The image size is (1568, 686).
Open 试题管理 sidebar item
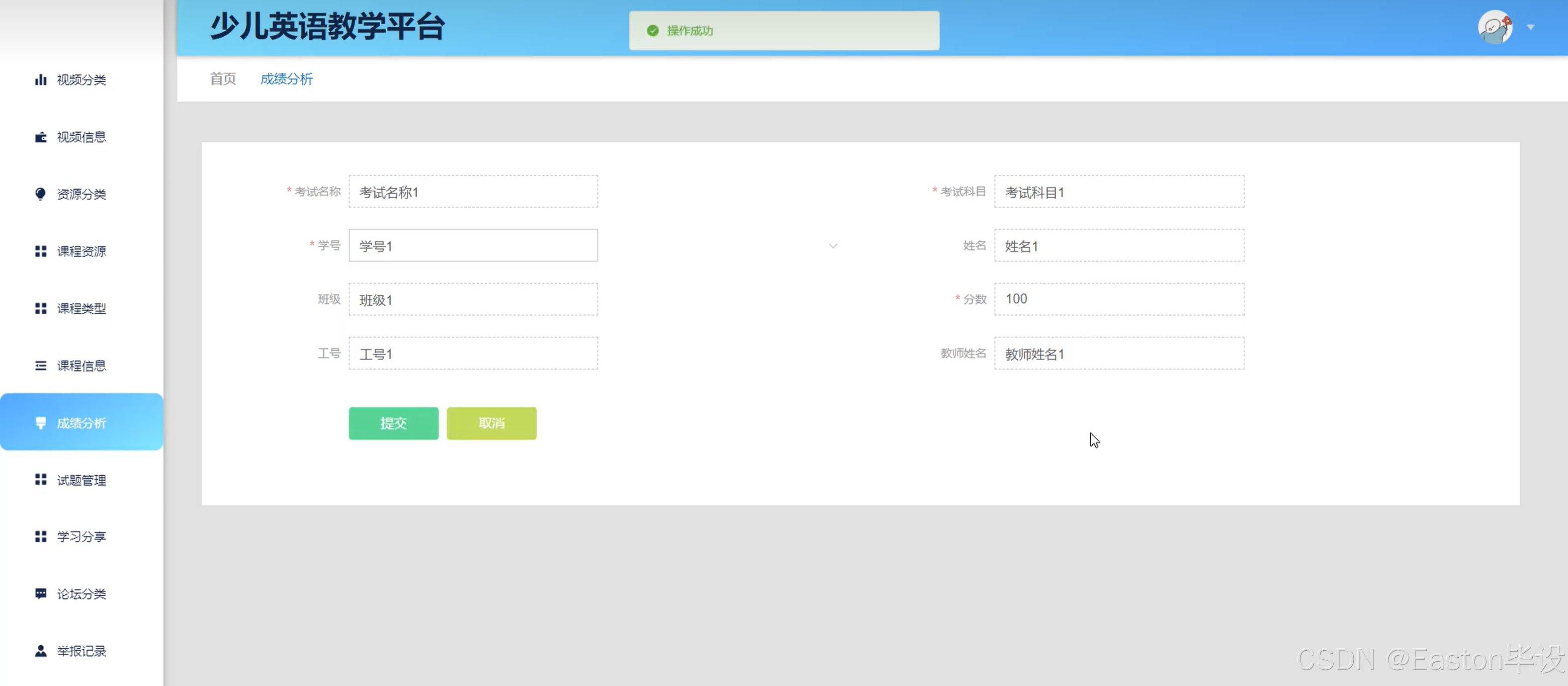click(81, 480)
